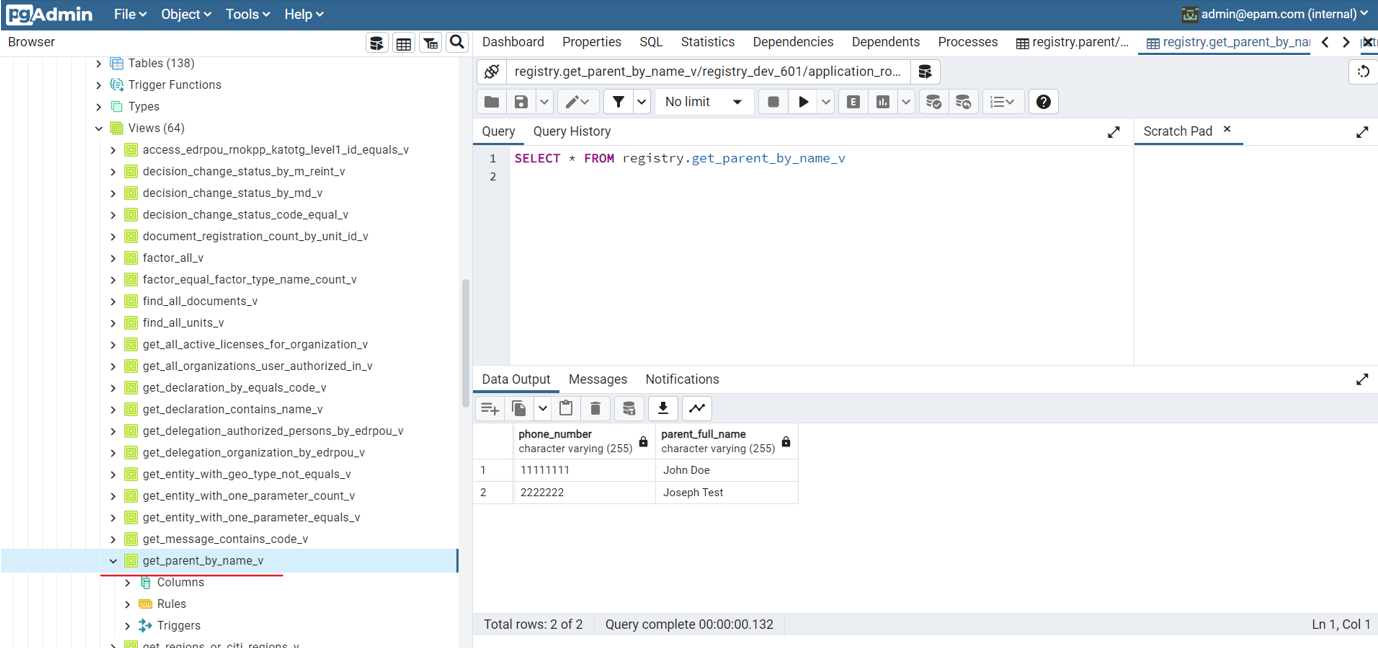The image size is (1378, 648).
Task: Switch to the Statistics tab
Action: [x=708, y=42]
